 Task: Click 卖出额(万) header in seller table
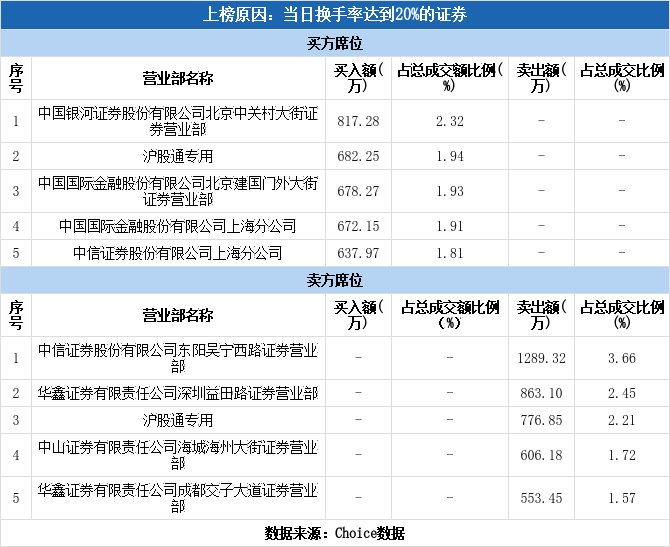pos(541,315)
